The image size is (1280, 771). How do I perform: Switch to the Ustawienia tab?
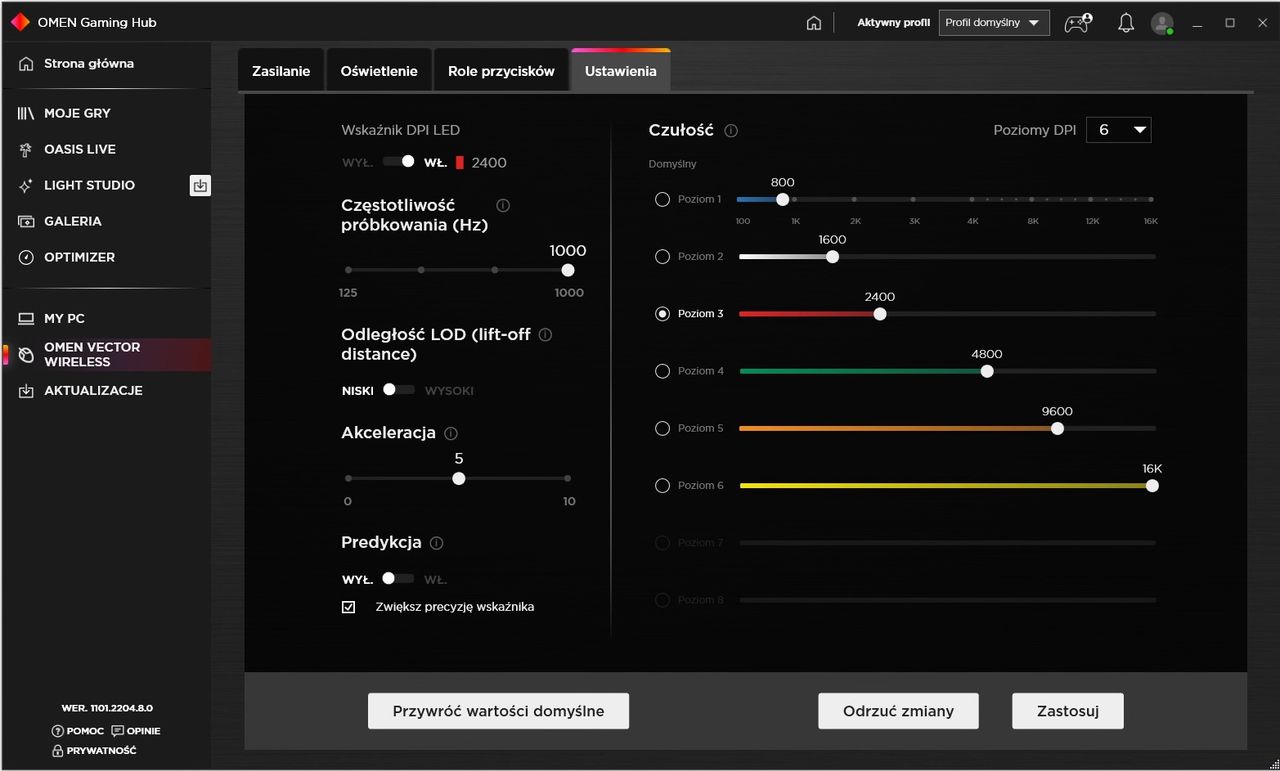621,71
